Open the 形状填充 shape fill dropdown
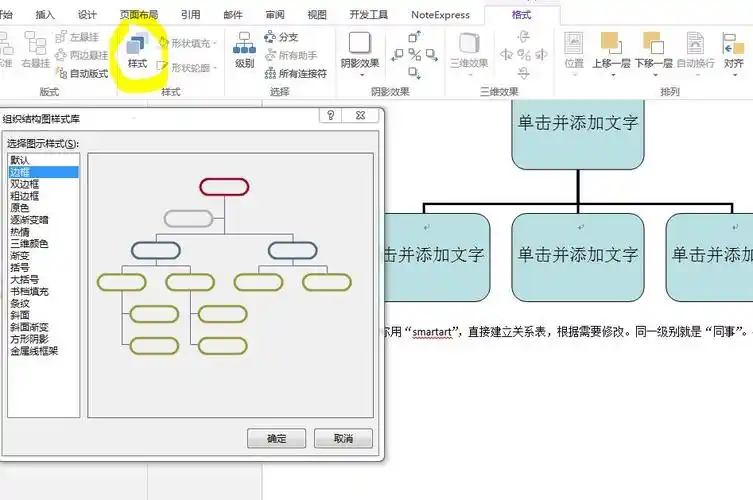This screenshot has width=753, height=500. [188, 43]
